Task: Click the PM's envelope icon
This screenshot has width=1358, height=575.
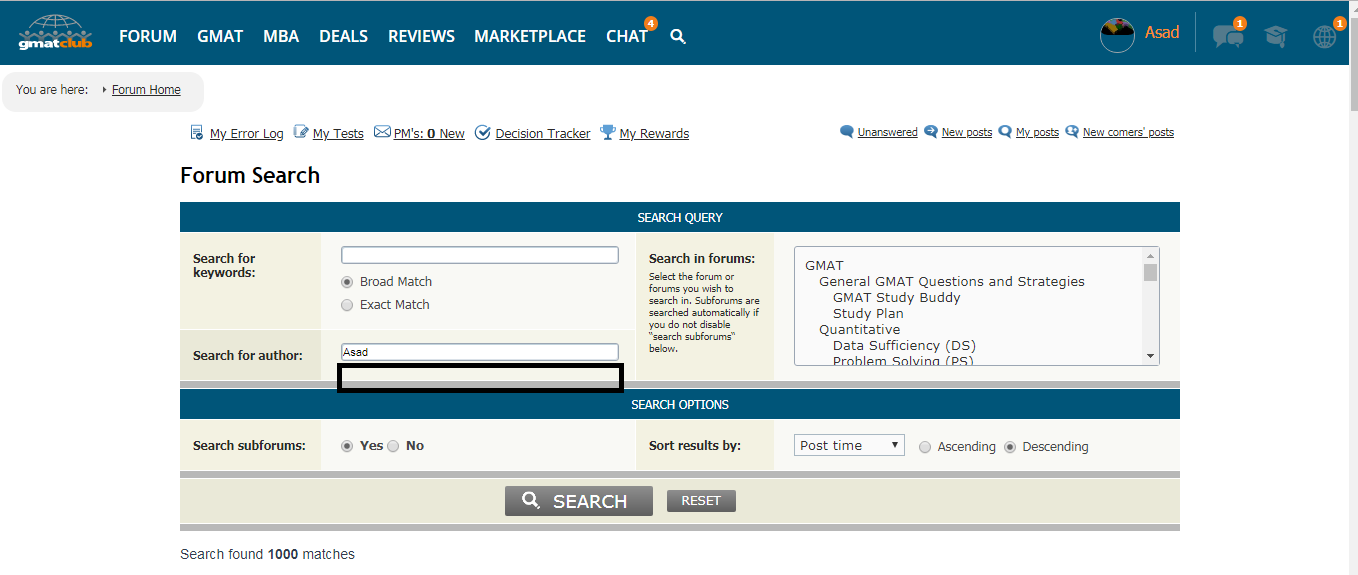Action: 382,132
